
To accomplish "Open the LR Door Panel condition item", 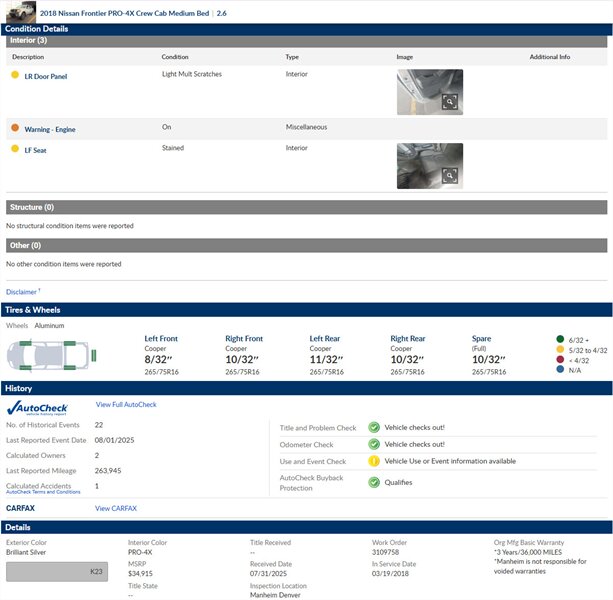I will 46,76.
